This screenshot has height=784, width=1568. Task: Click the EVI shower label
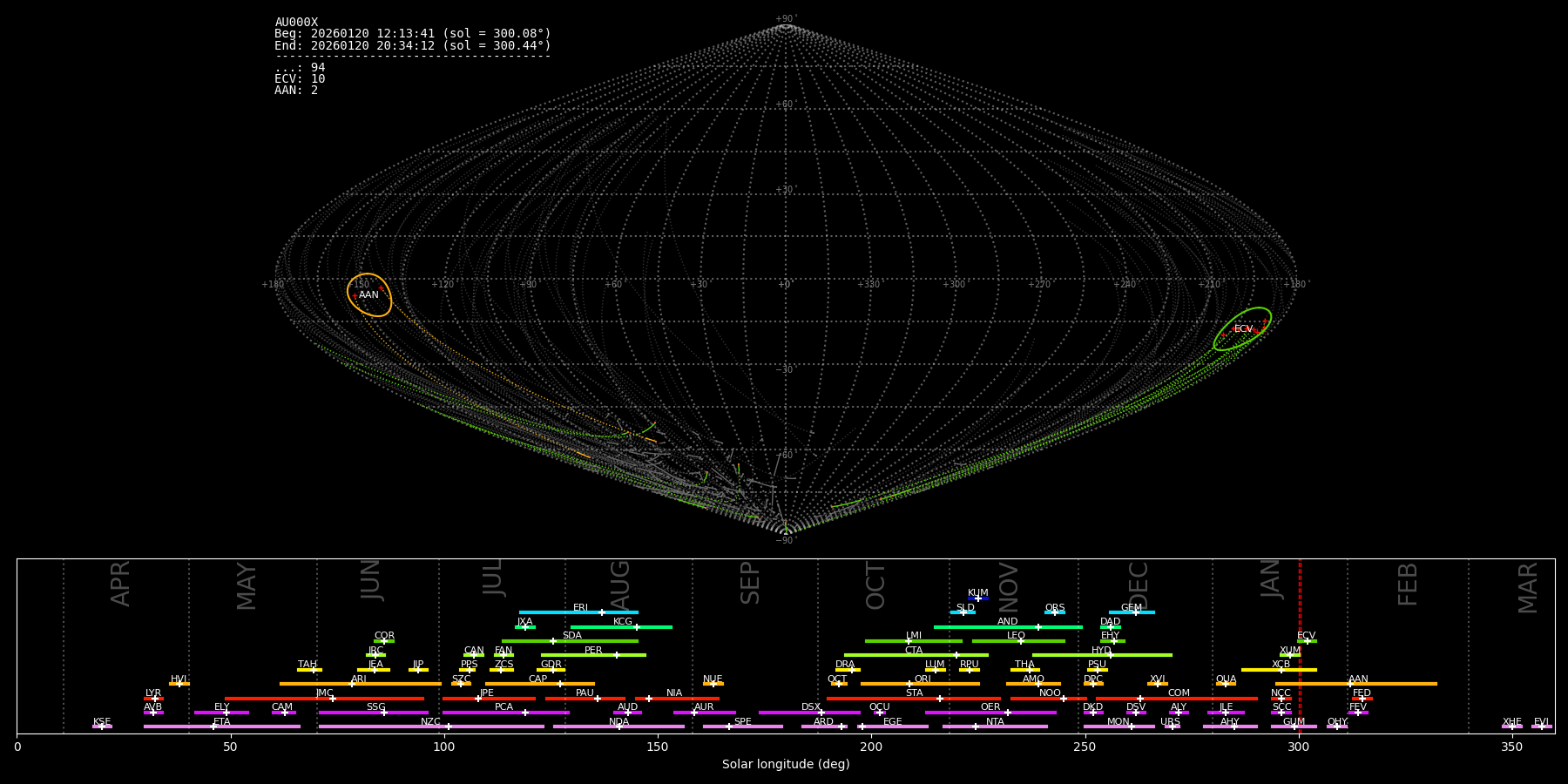tap(1541, 722)
